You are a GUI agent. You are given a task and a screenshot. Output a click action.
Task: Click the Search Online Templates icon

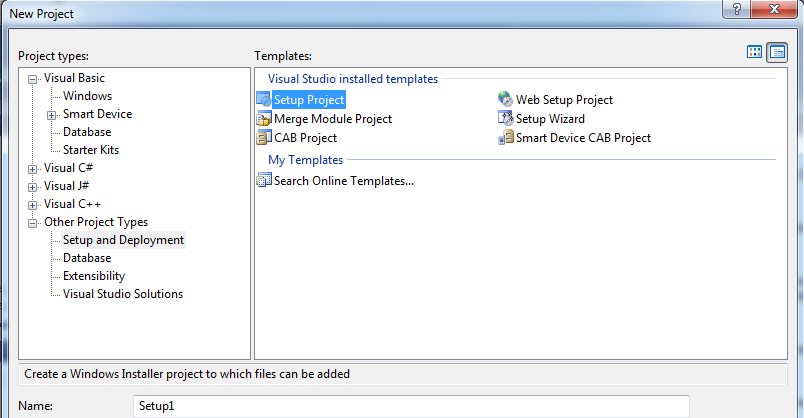tap(264, 180)
